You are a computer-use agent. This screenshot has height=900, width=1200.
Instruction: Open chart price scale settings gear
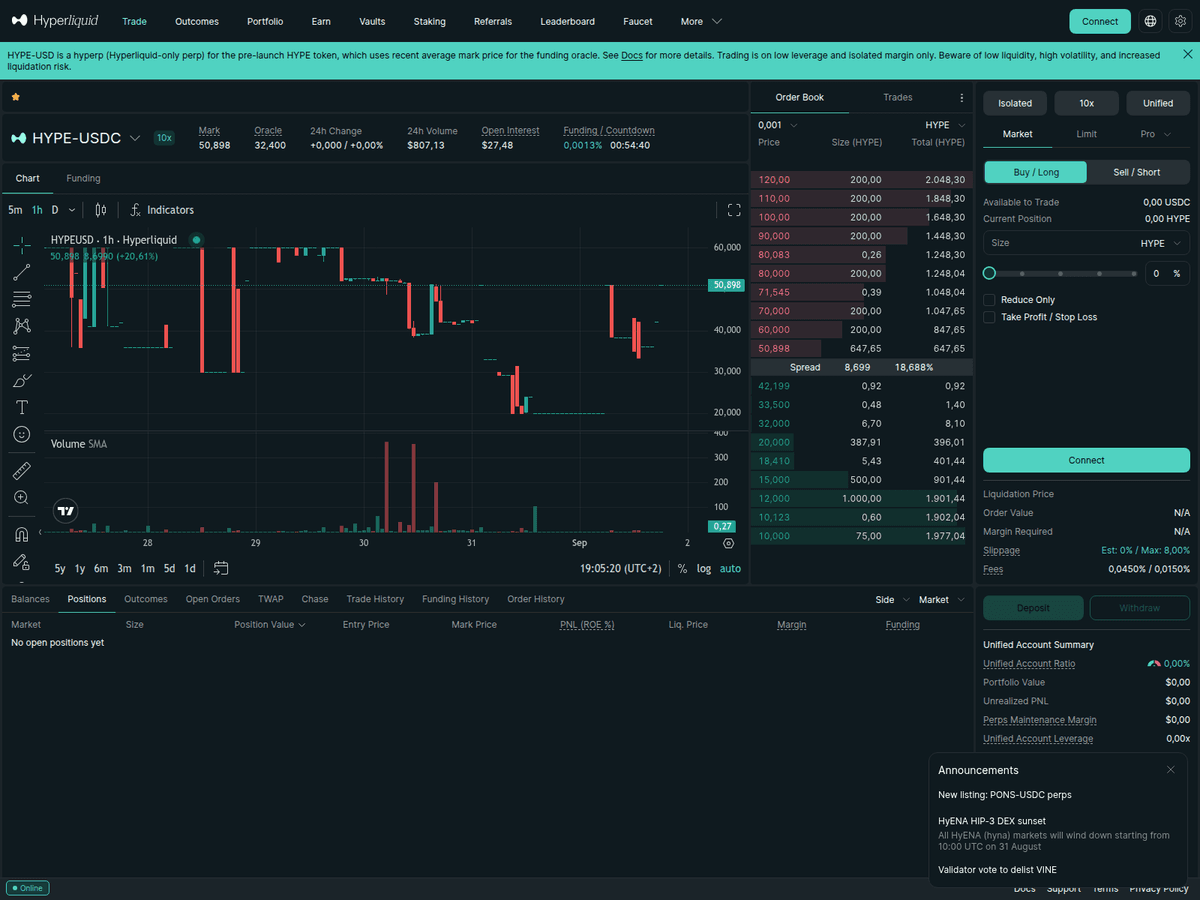tap(728, 544)
